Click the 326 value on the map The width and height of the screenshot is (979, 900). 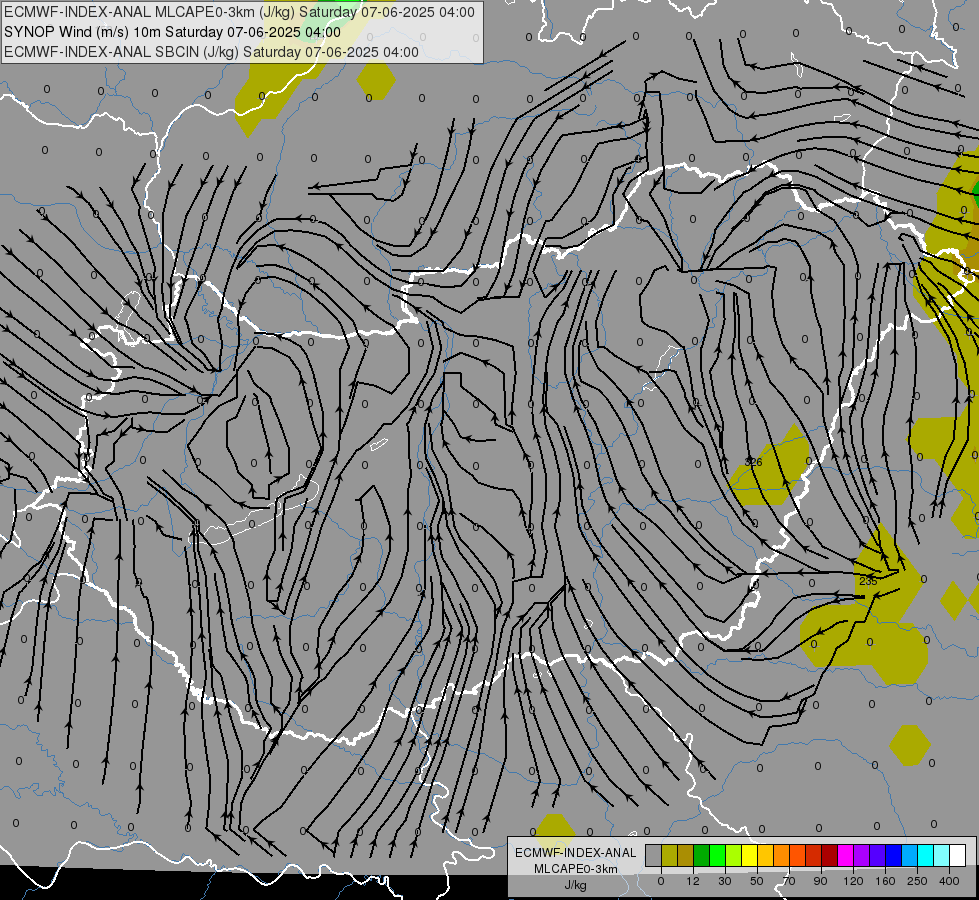click(x=754, y=462)
